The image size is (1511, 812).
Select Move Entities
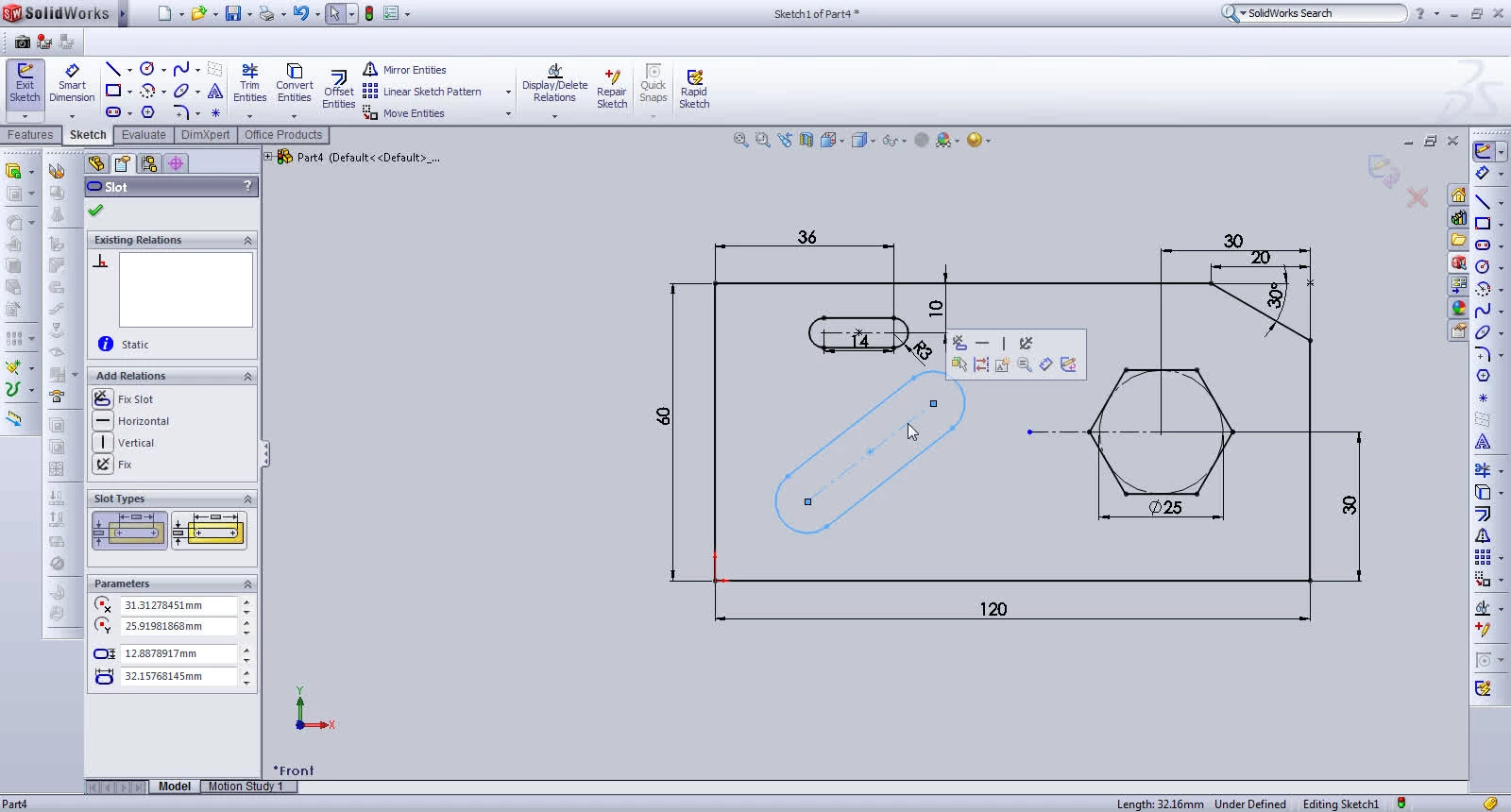click(x=404, y=113)
